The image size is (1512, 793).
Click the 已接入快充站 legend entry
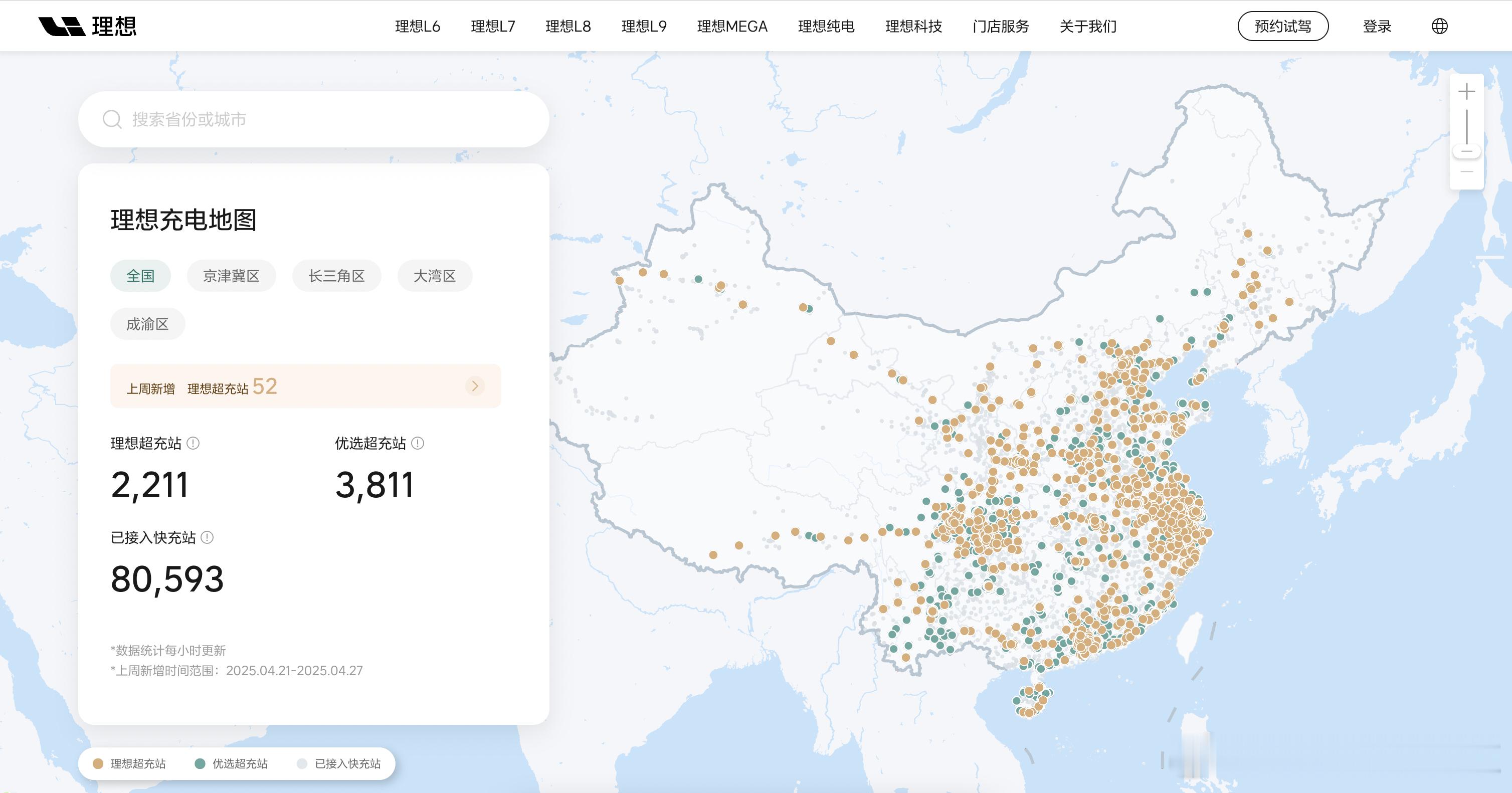(x=339, y=763)
